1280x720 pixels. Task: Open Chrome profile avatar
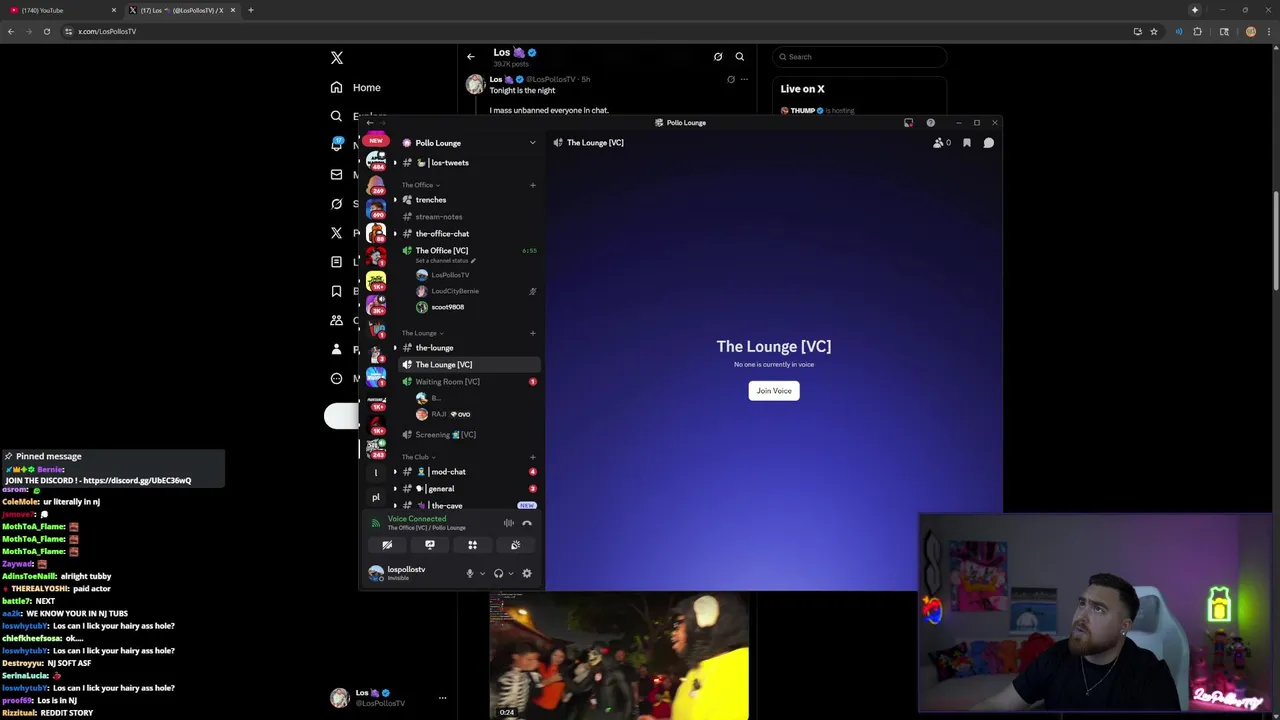coord(1251,31)
